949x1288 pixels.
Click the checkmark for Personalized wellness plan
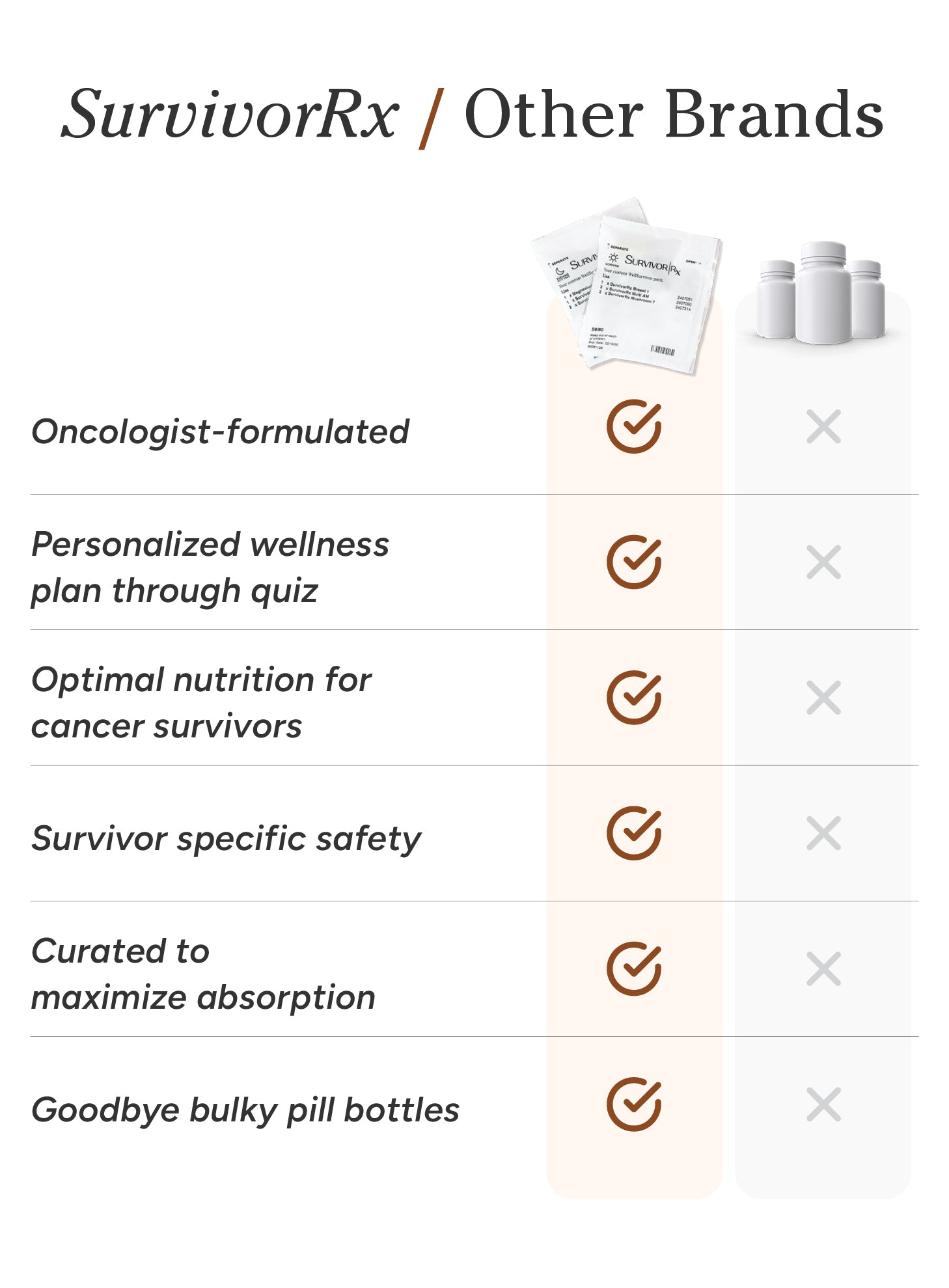633,562
